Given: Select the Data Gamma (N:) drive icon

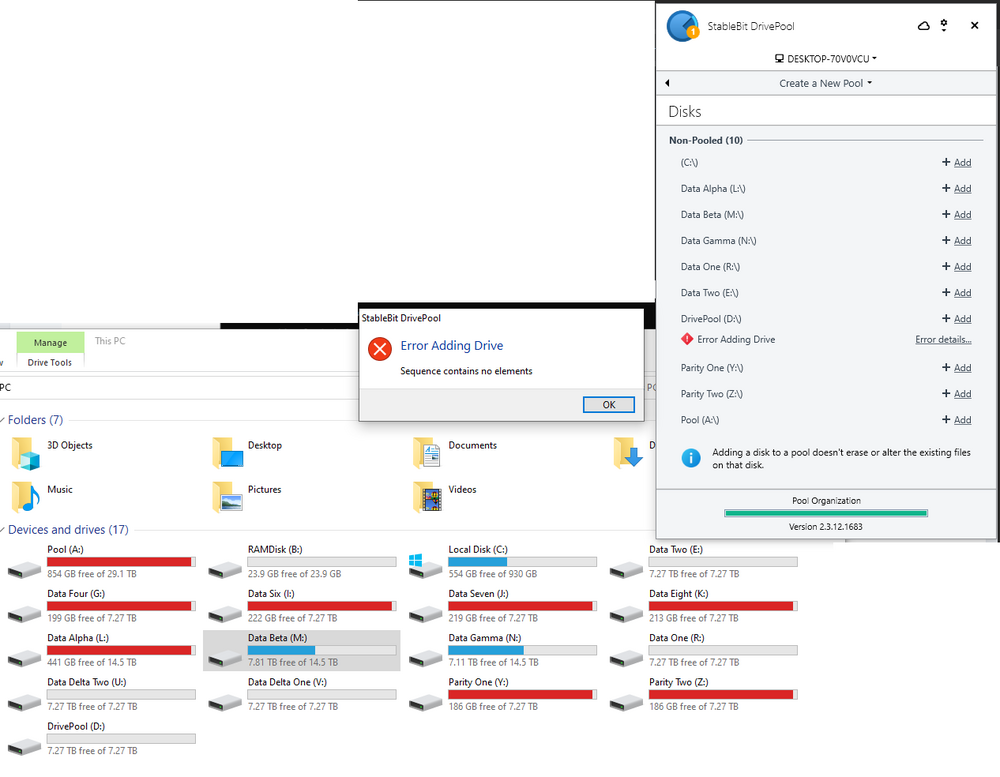Looking at the screenshot, I should pos(425,658).
